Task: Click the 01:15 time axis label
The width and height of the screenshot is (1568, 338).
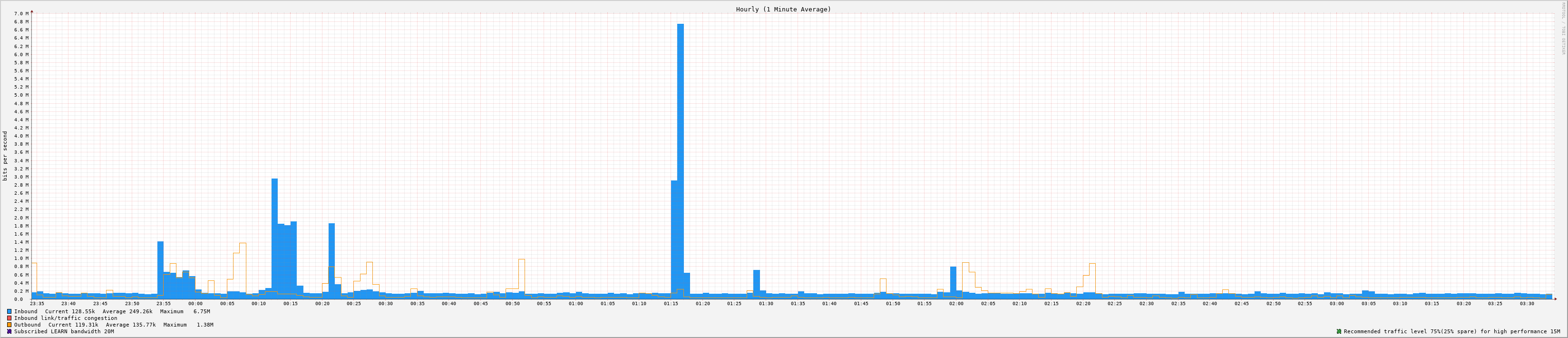Action: point(671,303)
